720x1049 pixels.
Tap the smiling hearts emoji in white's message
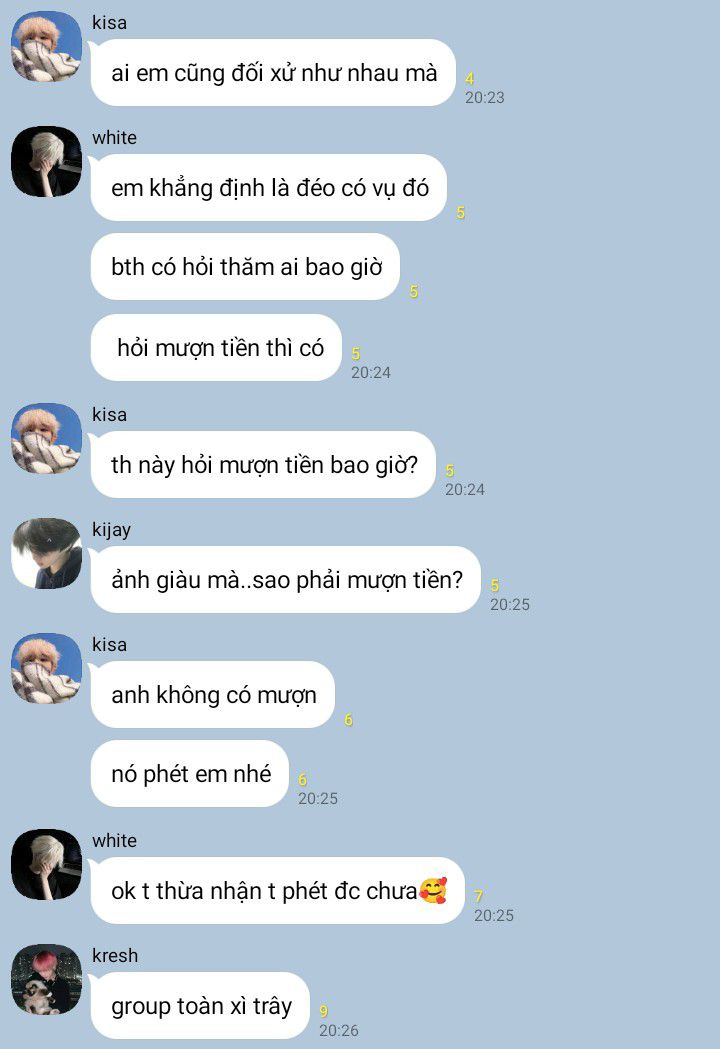433,890
